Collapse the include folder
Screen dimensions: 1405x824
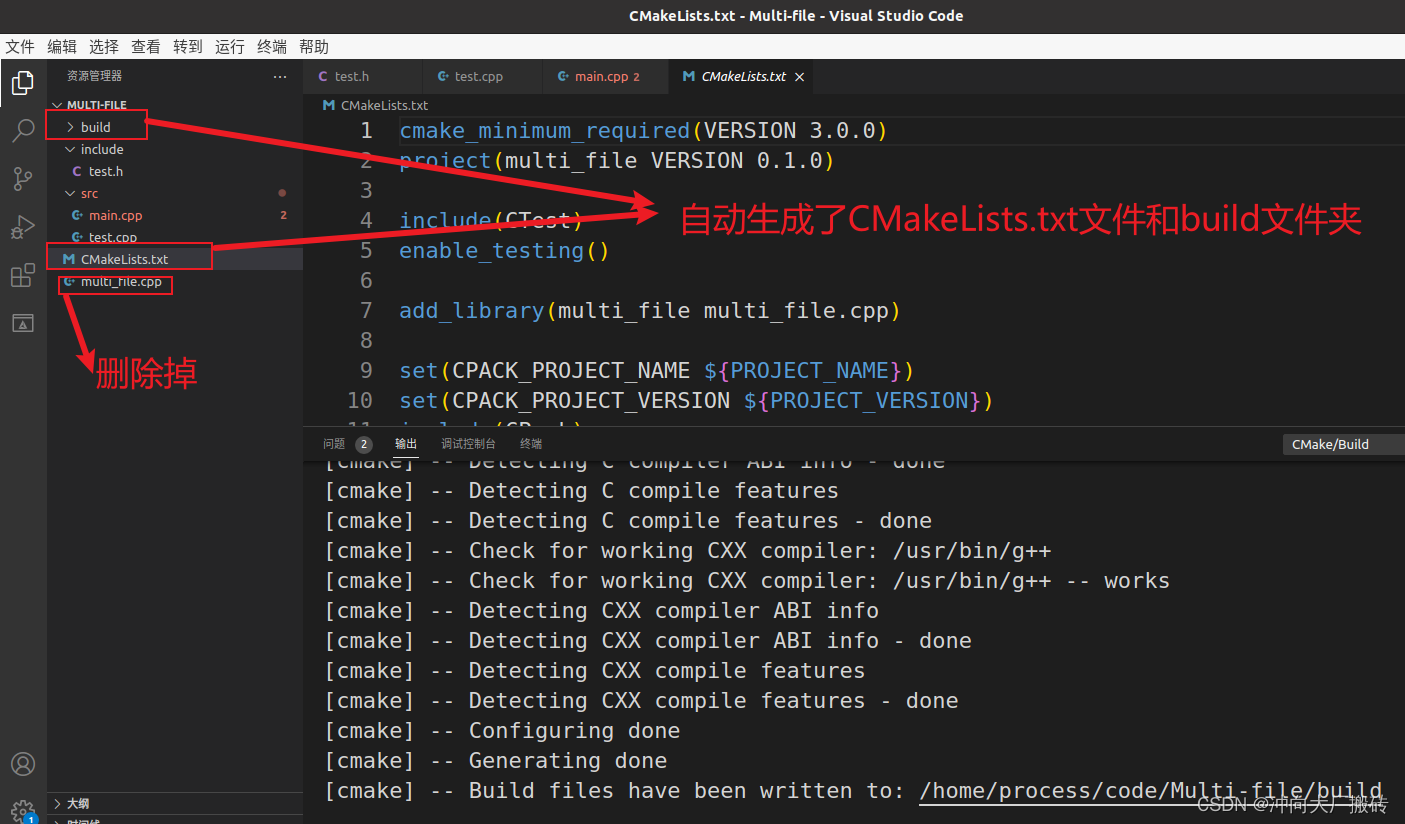[x=70, y=150]
